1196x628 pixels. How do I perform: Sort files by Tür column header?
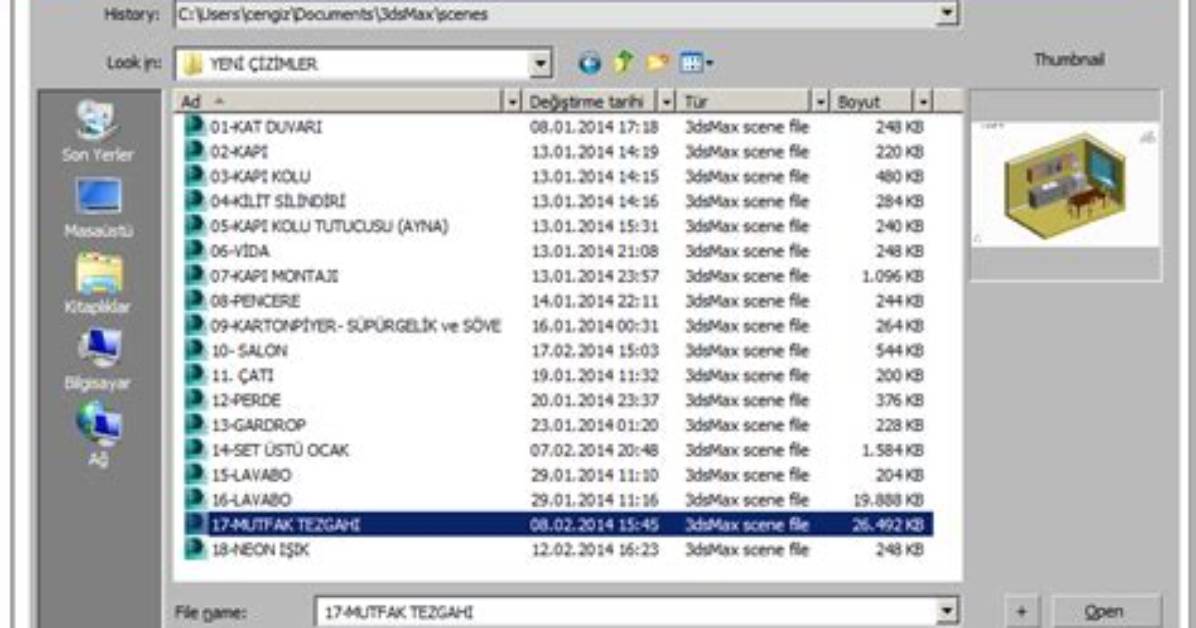(744, 101)
